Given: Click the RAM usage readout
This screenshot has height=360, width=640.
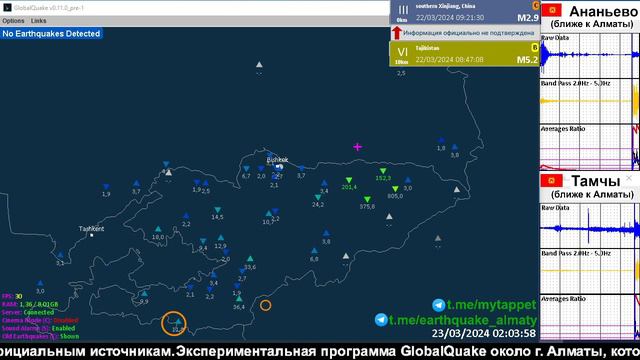Looking at the screenshot, I should coord(30,304).
